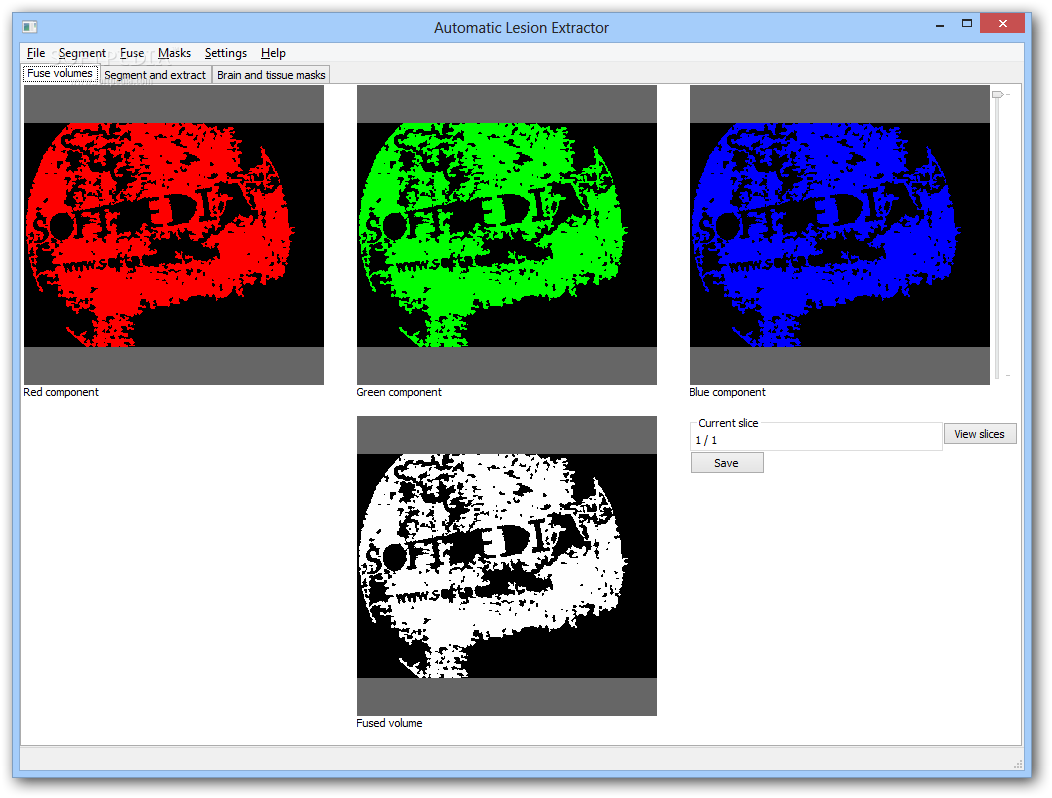
Task: Click the View slices button
Action: 980,434
